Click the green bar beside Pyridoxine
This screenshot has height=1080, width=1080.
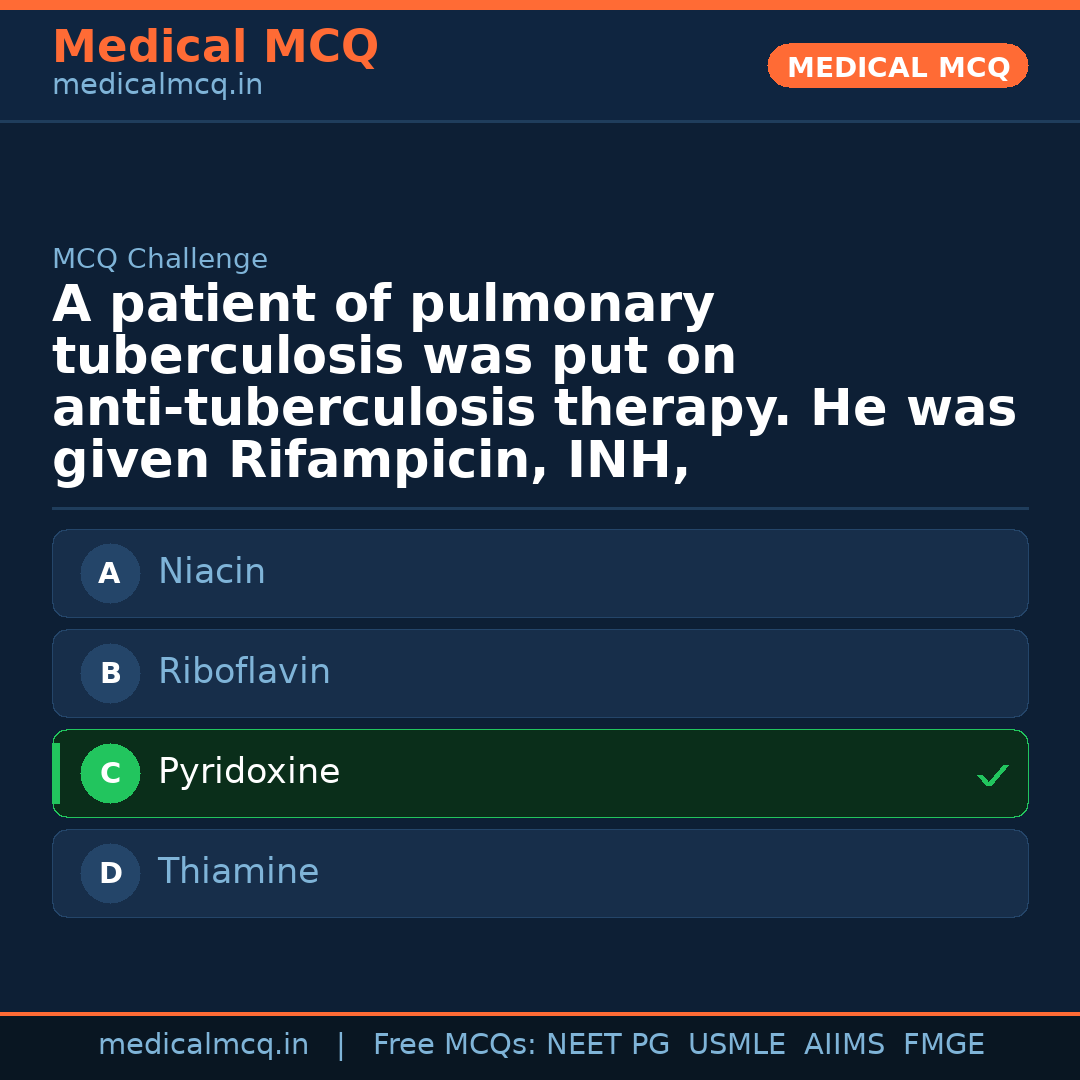(56, 773)
